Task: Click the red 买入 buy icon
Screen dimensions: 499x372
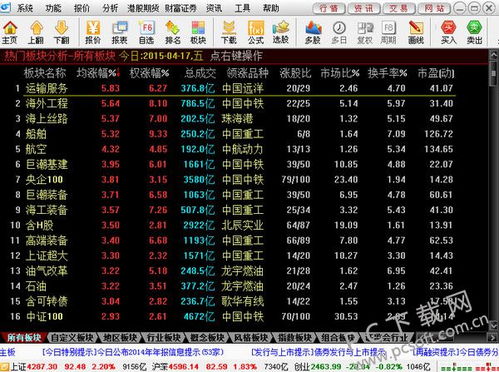Action: point(448,33)
